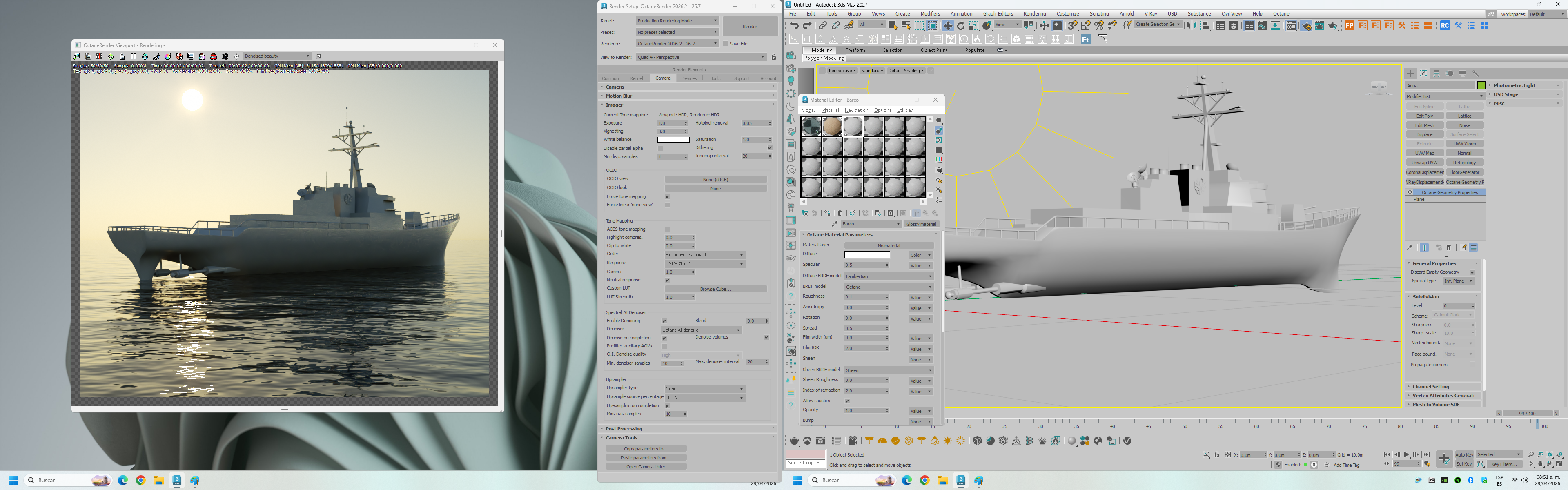The height and width of the screenshot is (490, 1568).
Task: Open the Response dropdown DSCS315_2
Action: click(x=704, y=263)
